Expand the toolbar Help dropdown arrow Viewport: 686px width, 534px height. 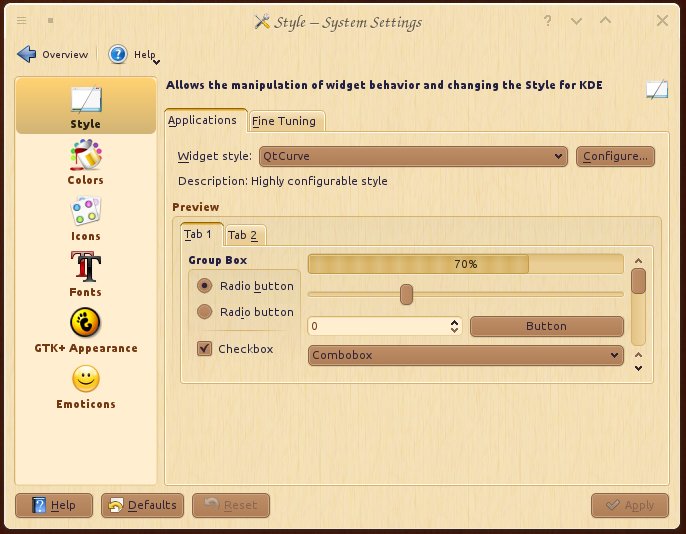(156, 62)
